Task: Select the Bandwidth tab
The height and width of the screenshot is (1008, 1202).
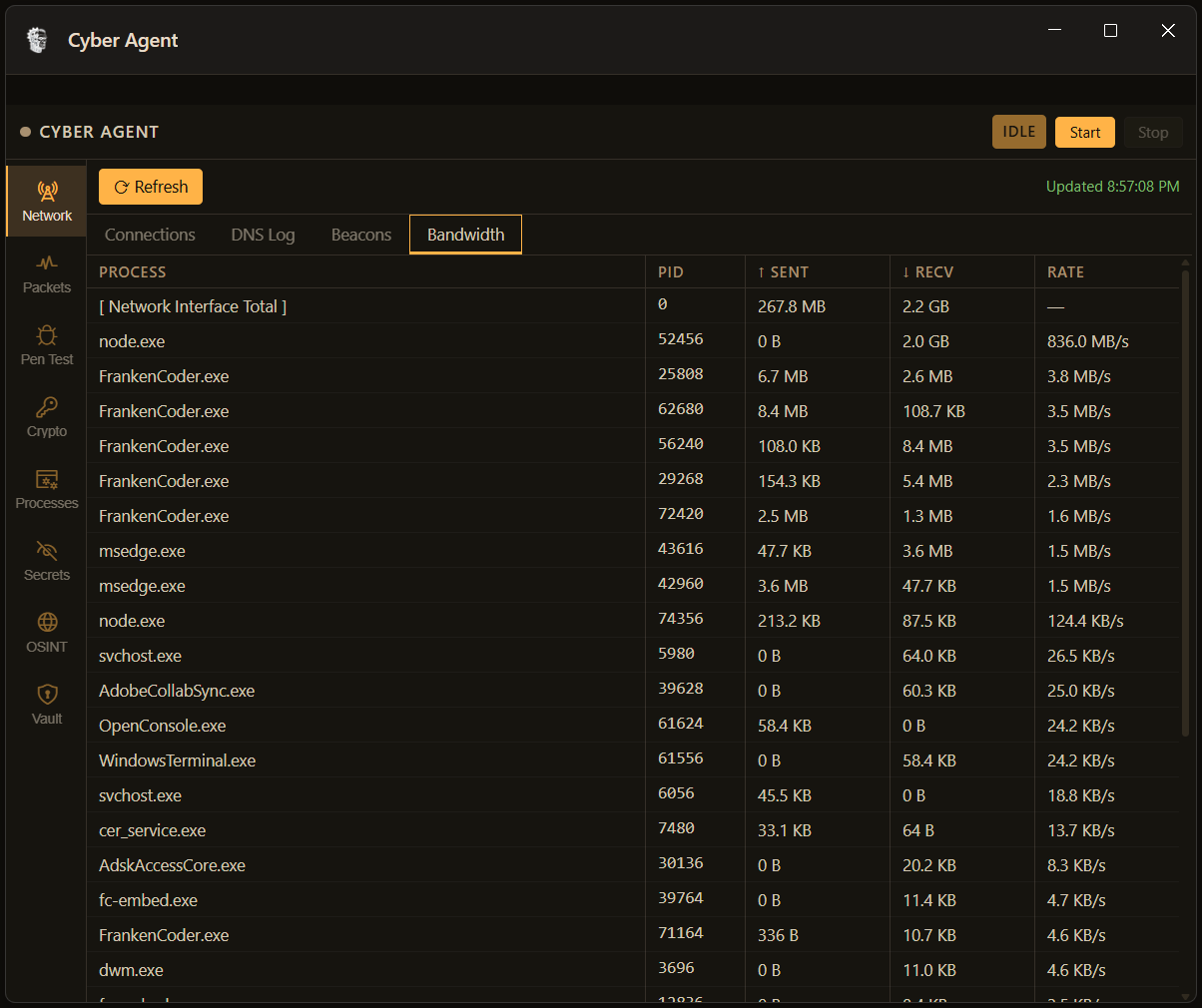Action: [x=466, y=235]
